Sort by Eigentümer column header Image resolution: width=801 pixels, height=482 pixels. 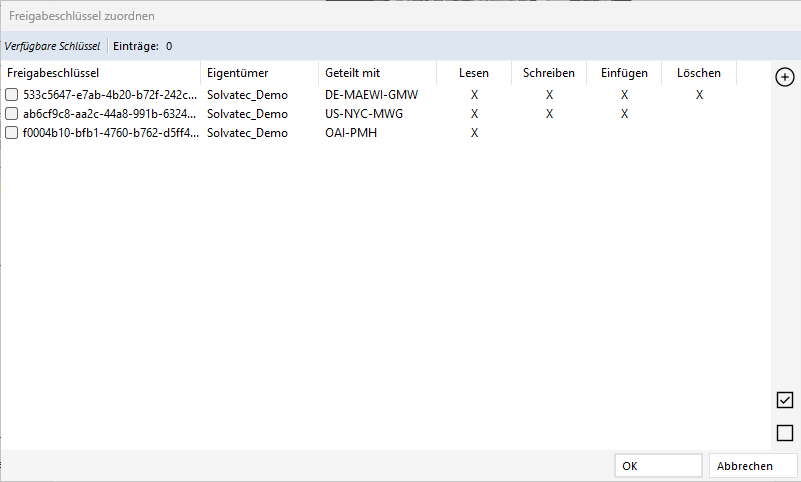[236, 73]
